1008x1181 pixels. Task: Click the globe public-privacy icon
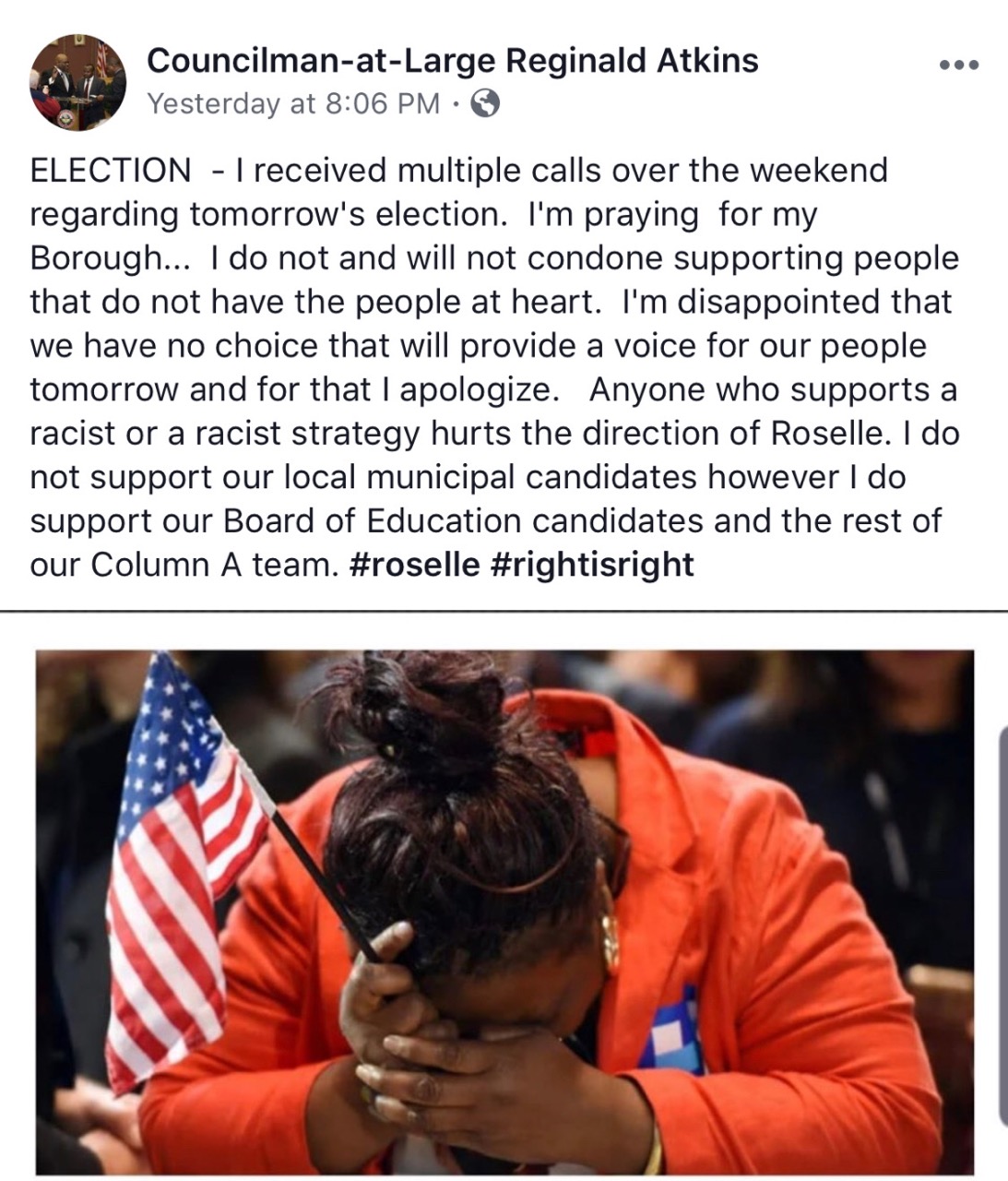point(485,103)
